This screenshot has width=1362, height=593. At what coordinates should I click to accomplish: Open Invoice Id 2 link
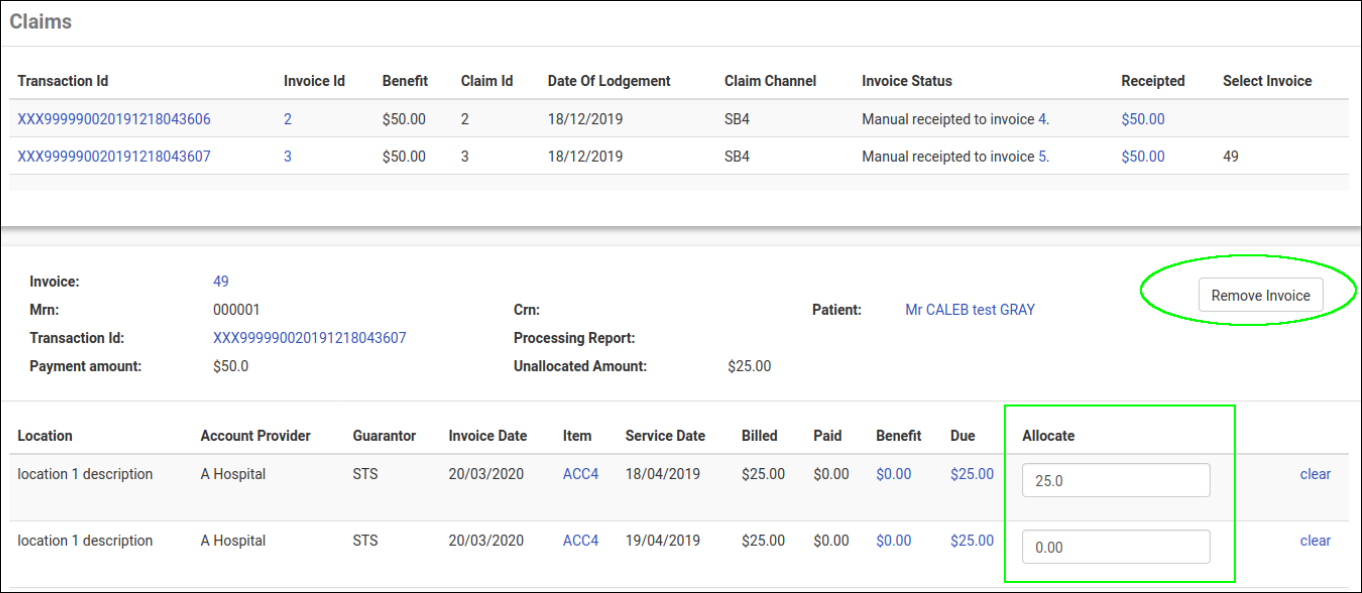[288, 119]
